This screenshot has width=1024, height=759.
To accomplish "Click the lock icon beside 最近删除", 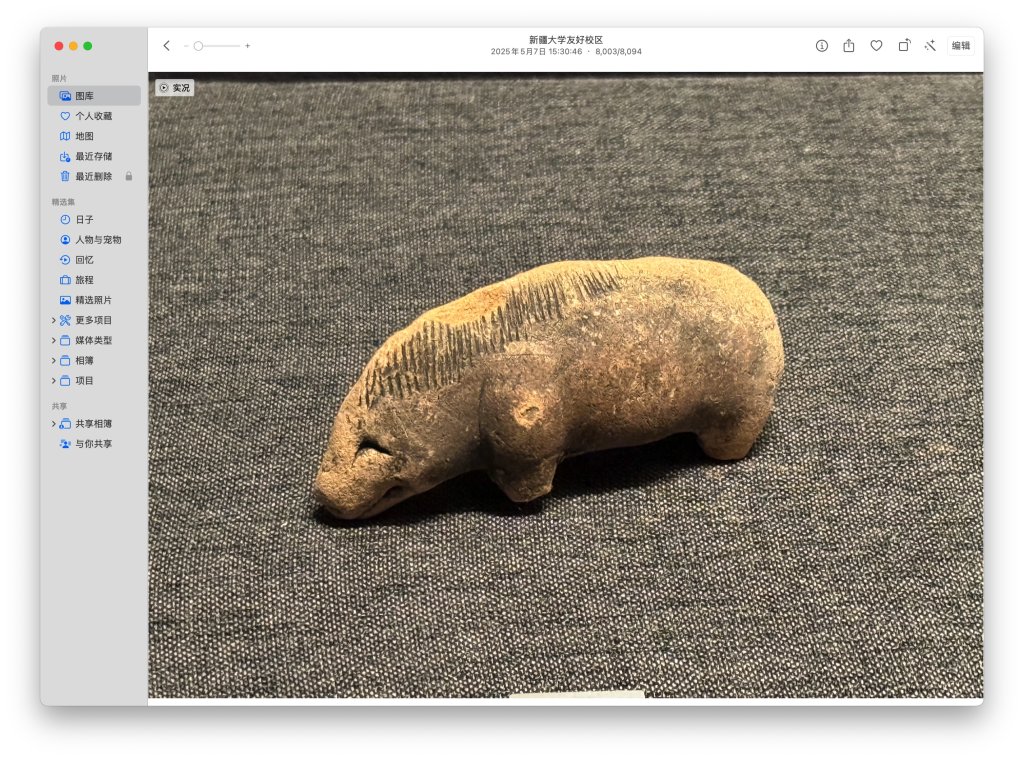I will 128,177.
